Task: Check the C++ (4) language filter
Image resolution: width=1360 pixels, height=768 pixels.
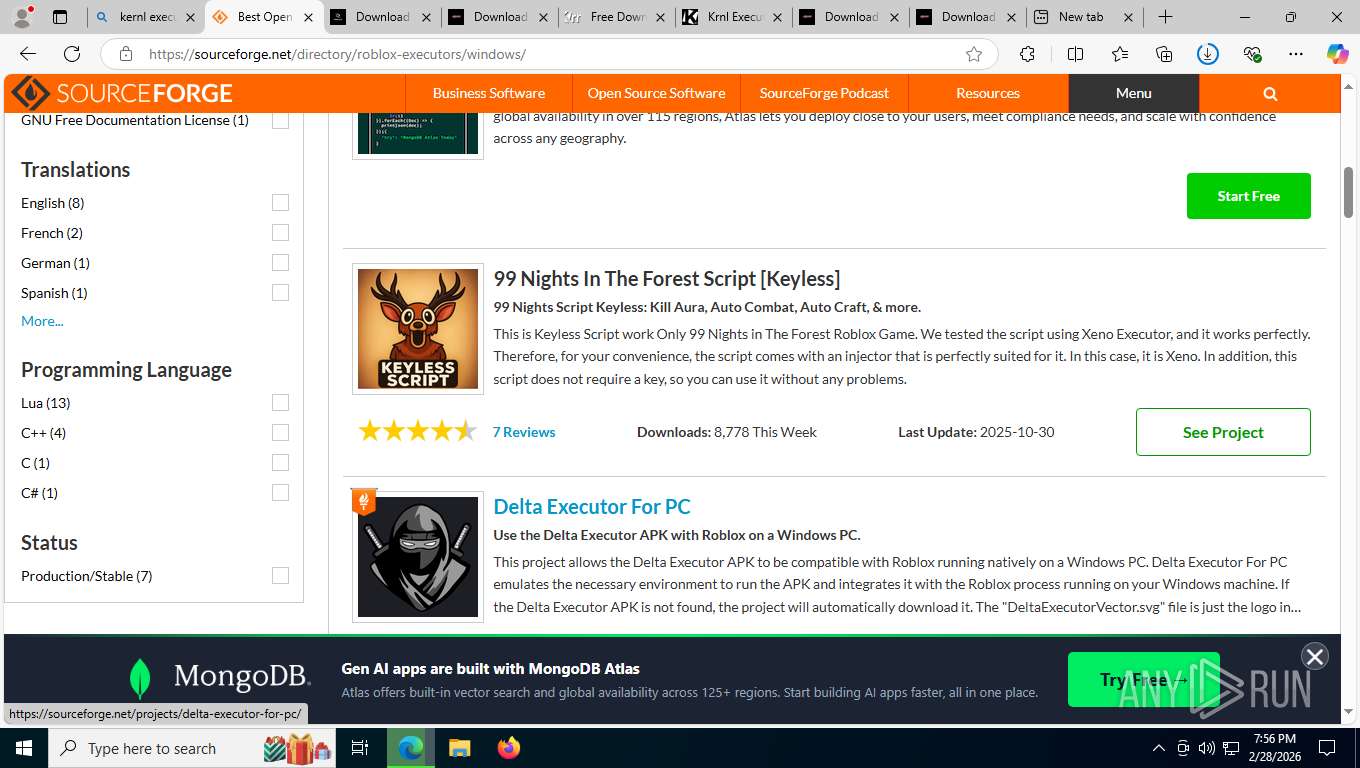Action: pyautogui.click(x=280, y=433)
